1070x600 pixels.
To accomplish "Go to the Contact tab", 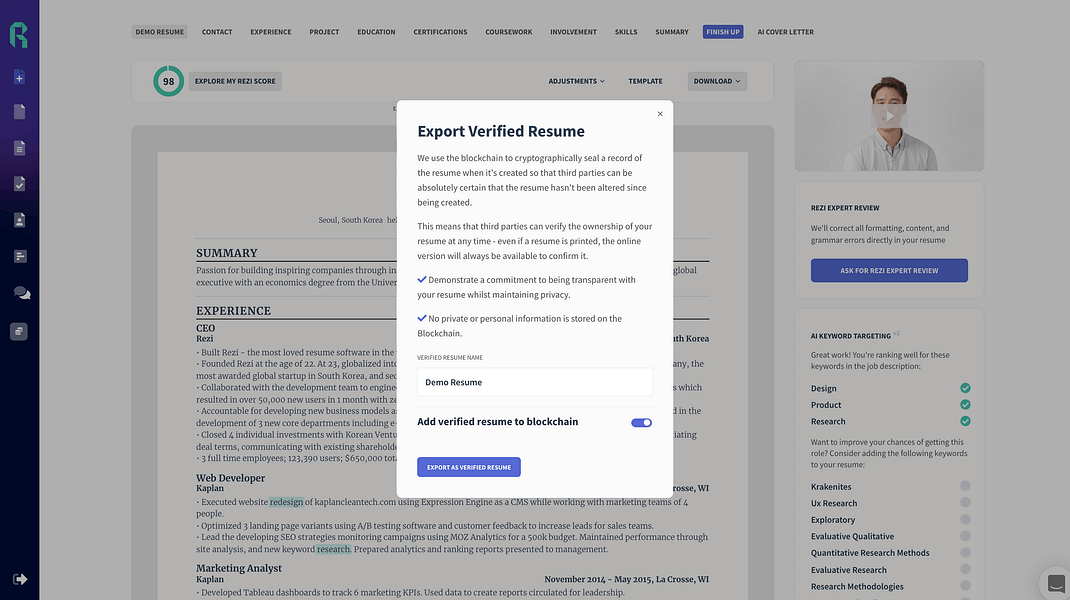I will pos(217,32).
